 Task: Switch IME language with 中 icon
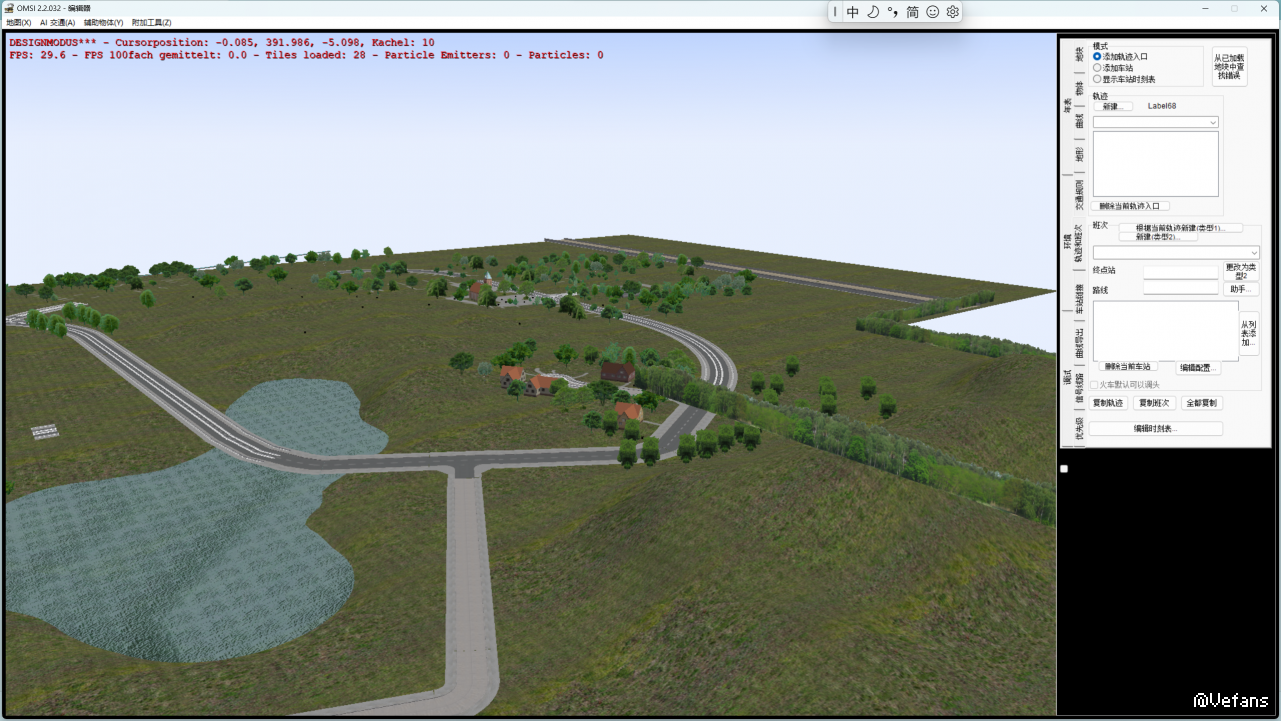(853, 12)
